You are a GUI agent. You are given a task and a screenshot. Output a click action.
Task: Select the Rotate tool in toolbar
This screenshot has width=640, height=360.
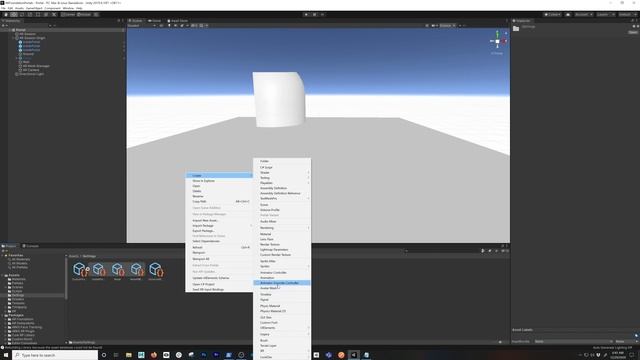(x=22, y=14)
